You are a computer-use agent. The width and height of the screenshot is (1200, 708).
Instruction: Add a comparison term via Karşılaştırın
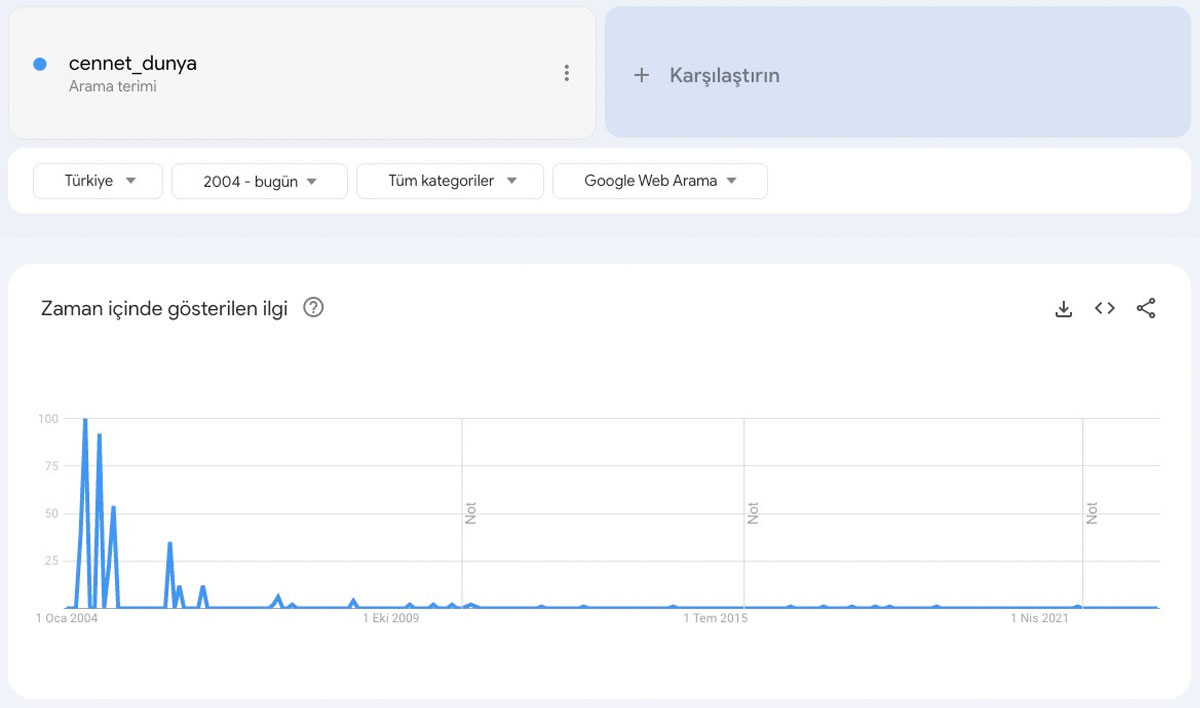point(898,72)
